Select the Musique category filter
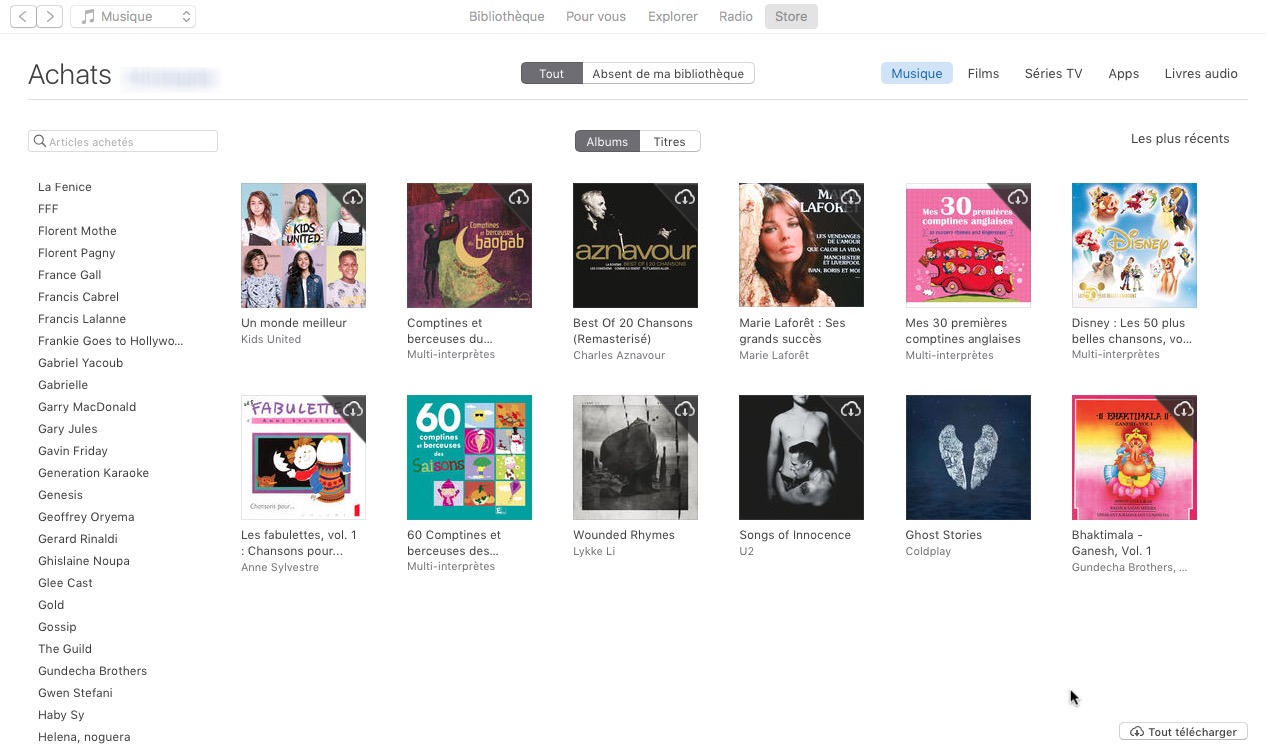 click(x=917, y=73)
